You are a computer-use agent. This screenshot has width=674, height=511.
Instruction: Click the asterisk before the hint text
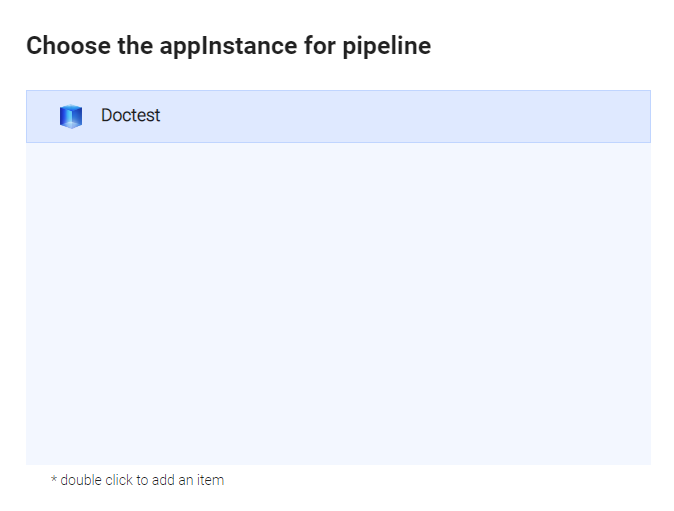(54, 480)
